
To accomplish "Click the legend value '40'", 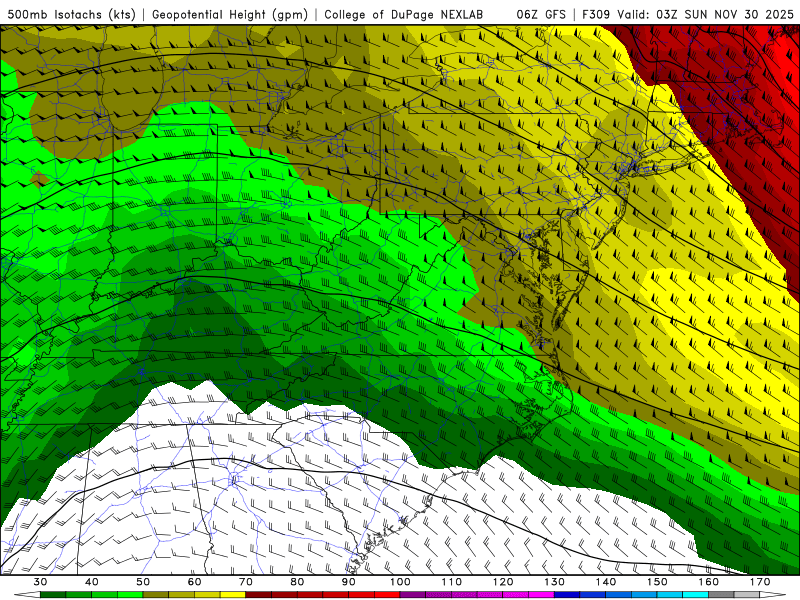I will point(92,582).
